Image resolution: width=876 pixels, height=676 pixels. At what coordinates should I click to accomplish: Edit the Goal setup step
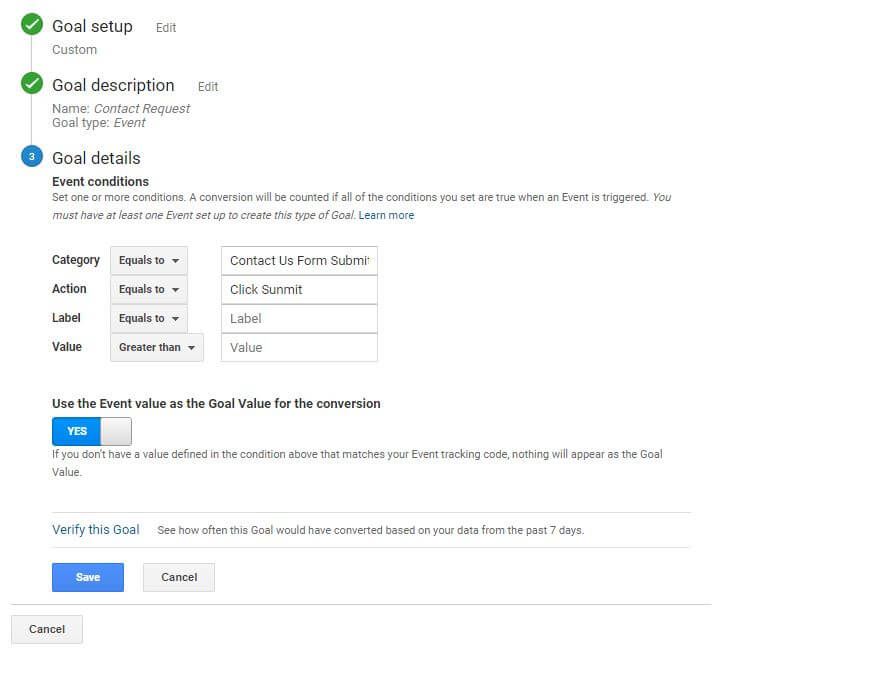pyautogui.click(x=166, y=28)
